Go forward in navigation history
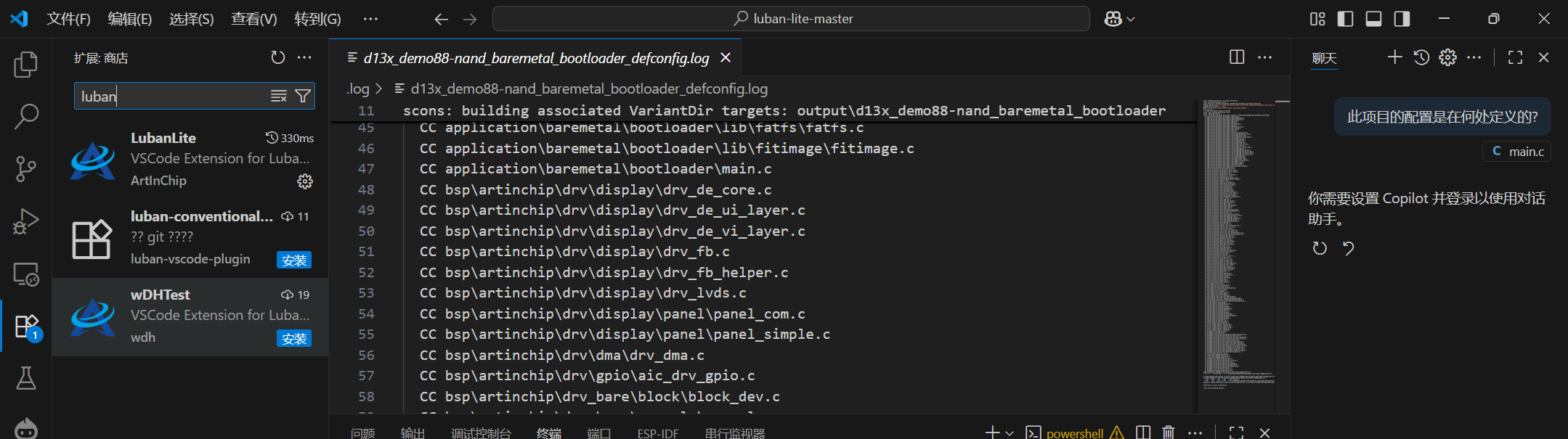The width and height of the screenshot is (1568, 439). pyautogui.click(x=470, y=19)
